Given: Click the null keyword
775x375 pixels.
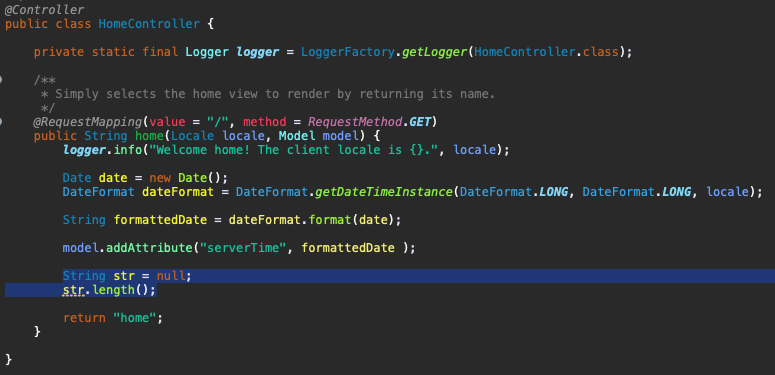Looking at the screenshot, I should point(171,276).
